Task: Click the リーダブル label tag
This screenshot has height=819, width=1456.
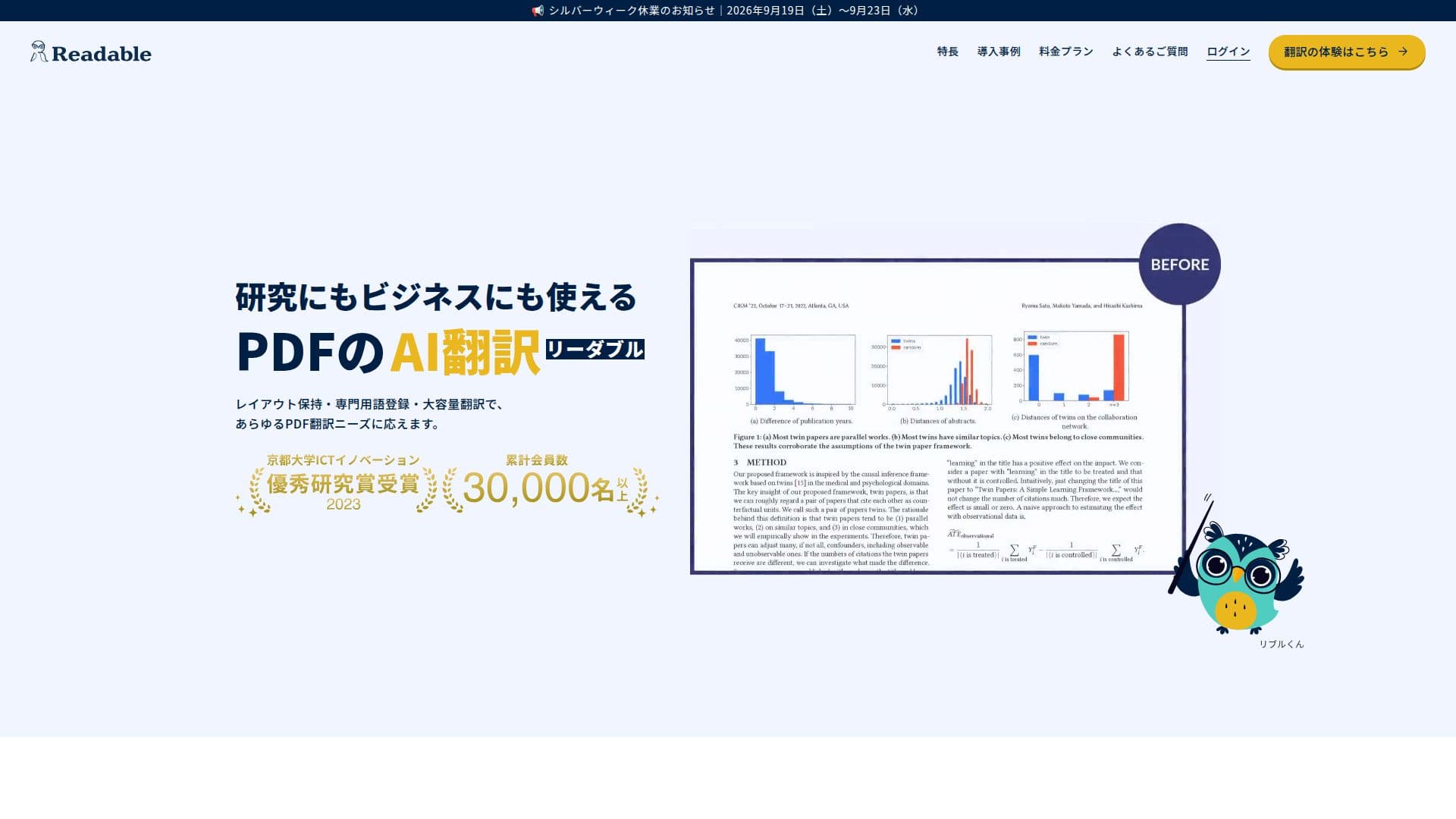Action: [595, 349]
